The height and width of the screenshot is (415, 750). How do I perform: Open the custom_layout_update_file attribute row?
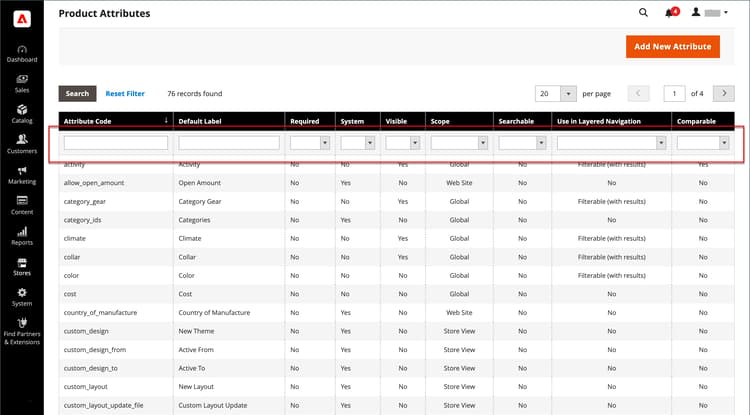coord(397,405)
